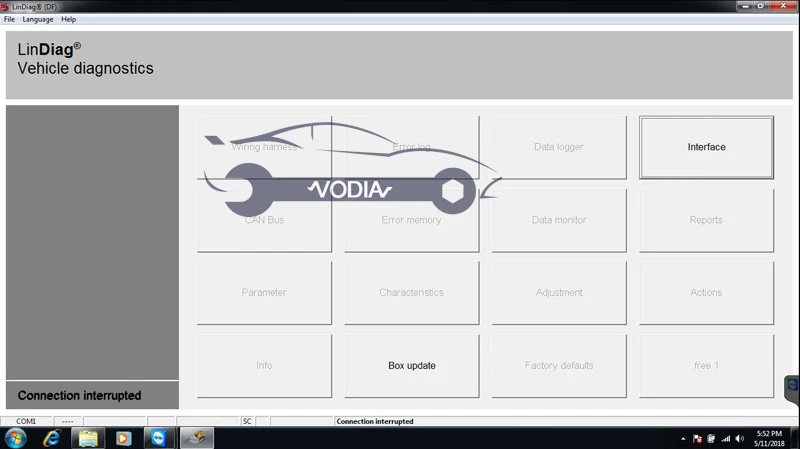Click the COM1 status bar entry
Screen dimensions: 800x449
(26, 421)
